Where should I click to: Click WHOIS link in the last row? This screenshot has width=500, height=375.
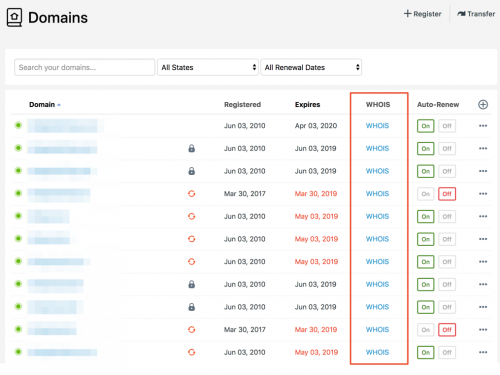pyautogui.click(x=377, y=352)
